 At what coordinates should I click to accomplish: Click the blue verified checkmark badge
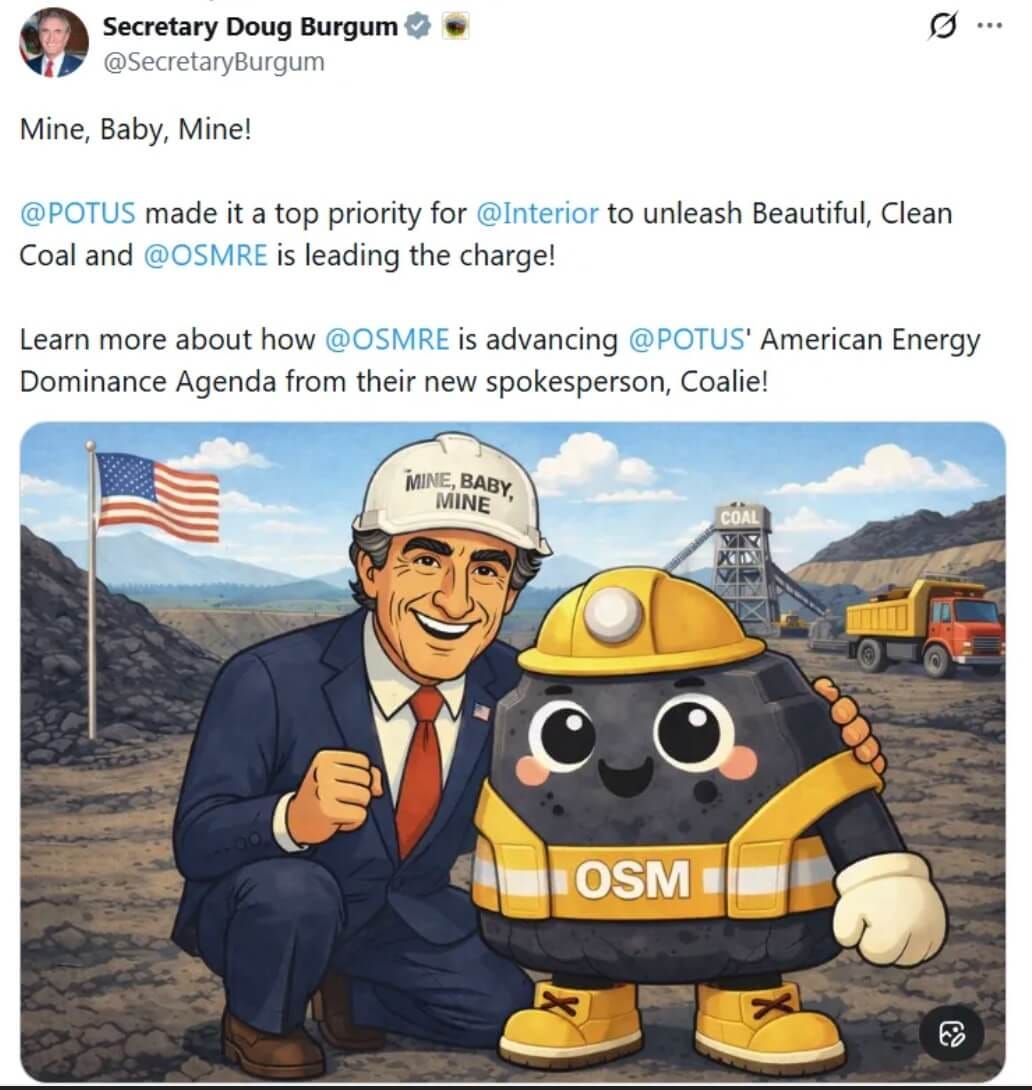point(417,26)
